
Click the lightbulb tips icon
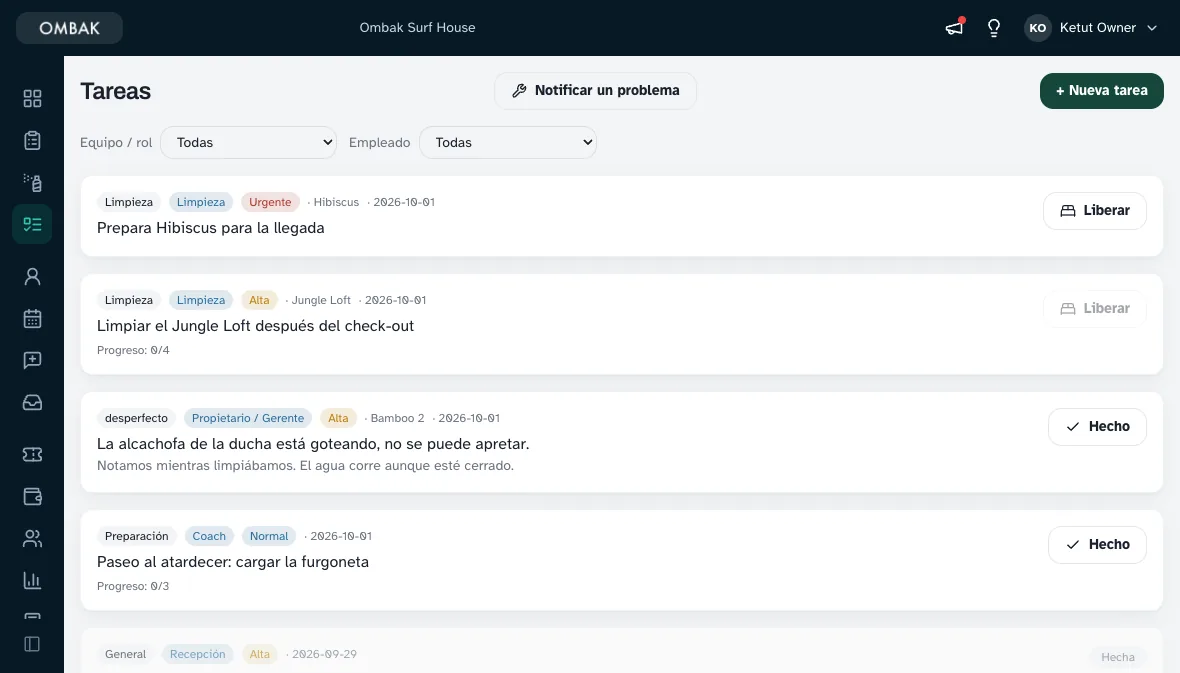(994, 28)
